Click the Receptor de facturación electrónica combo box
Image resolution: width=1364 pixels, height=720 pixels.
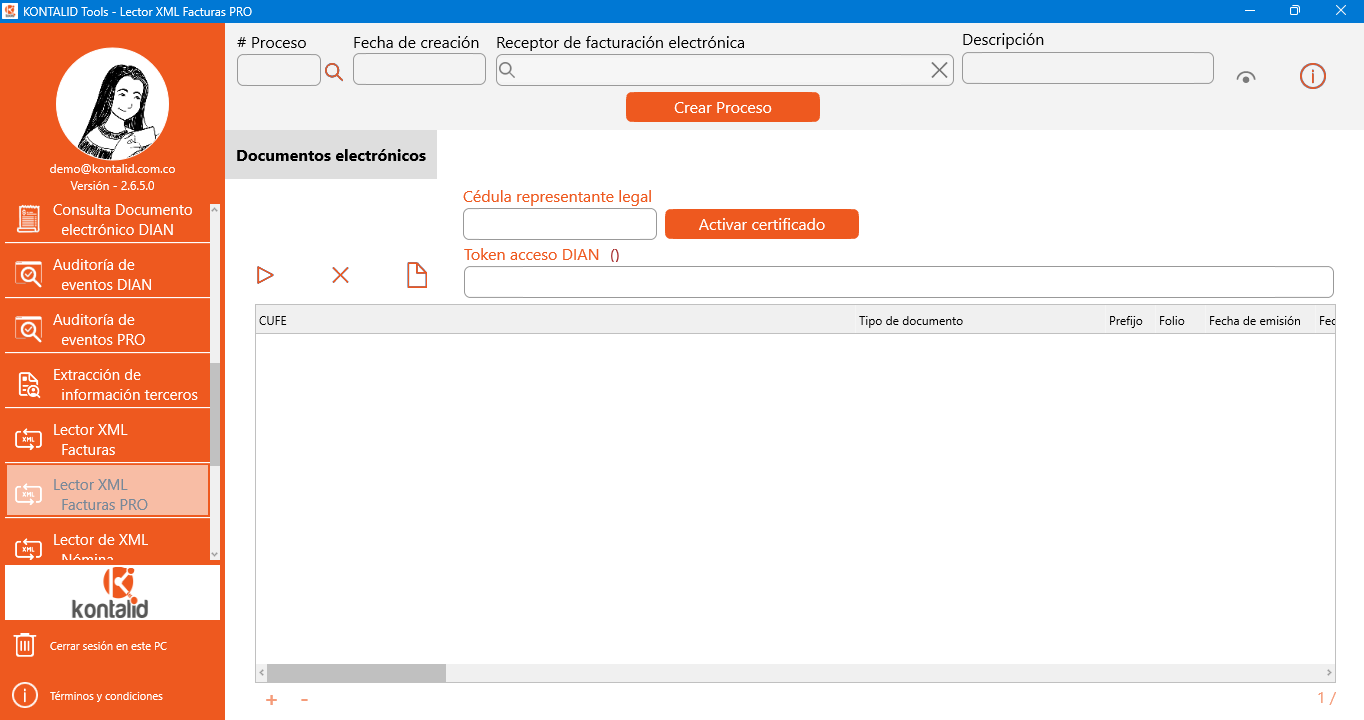click(725, 70)
